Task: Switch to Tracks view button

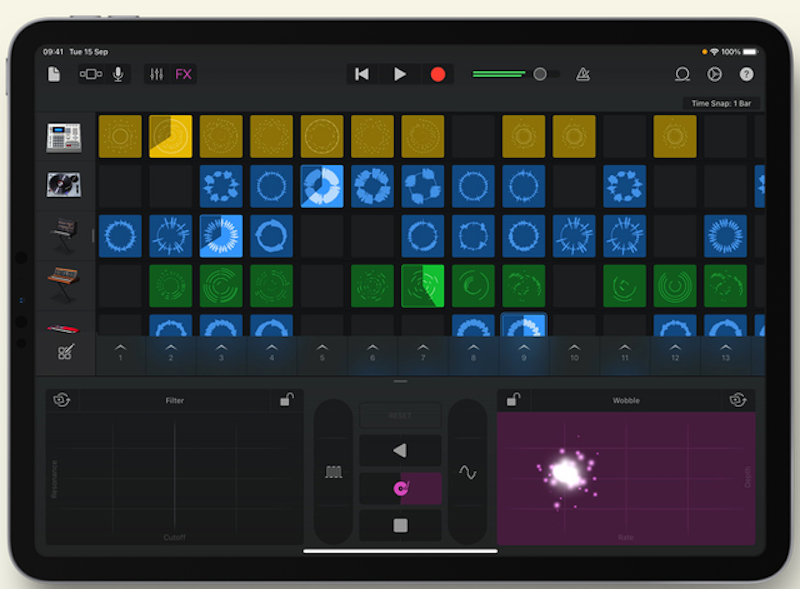Action: 91,75
